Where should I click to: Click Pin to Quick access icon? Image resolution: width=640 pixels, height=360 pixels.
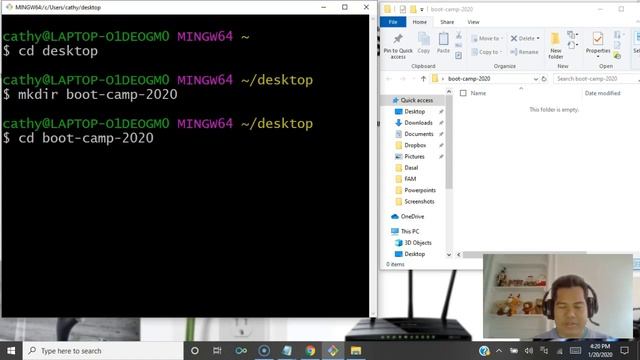[x=398, y=39]
